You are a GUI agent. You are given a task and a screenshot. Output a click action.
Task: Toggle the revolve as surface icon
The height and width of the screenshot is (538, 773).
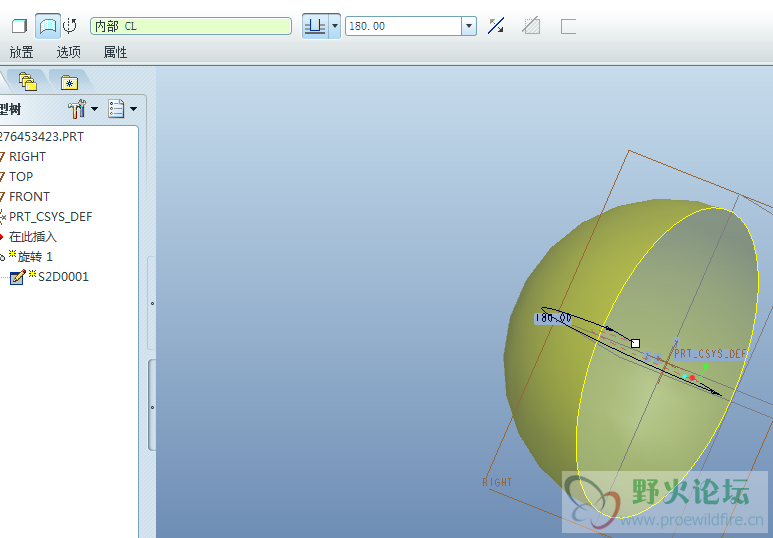pyautogui.click(x=48, y=26)
